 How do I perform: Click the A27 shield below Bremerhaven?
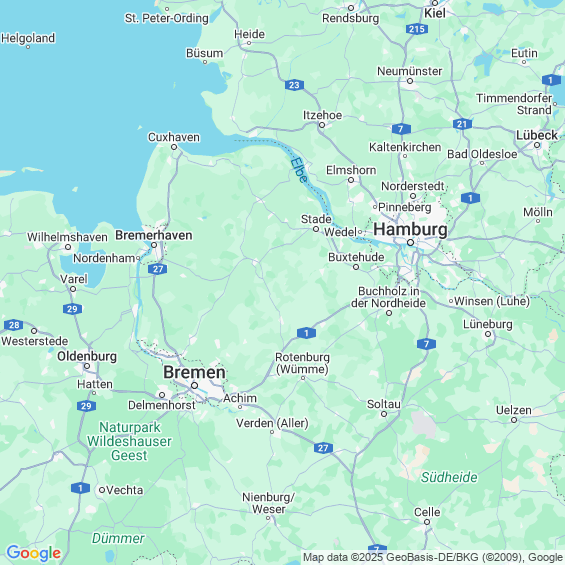coord(157,269)
